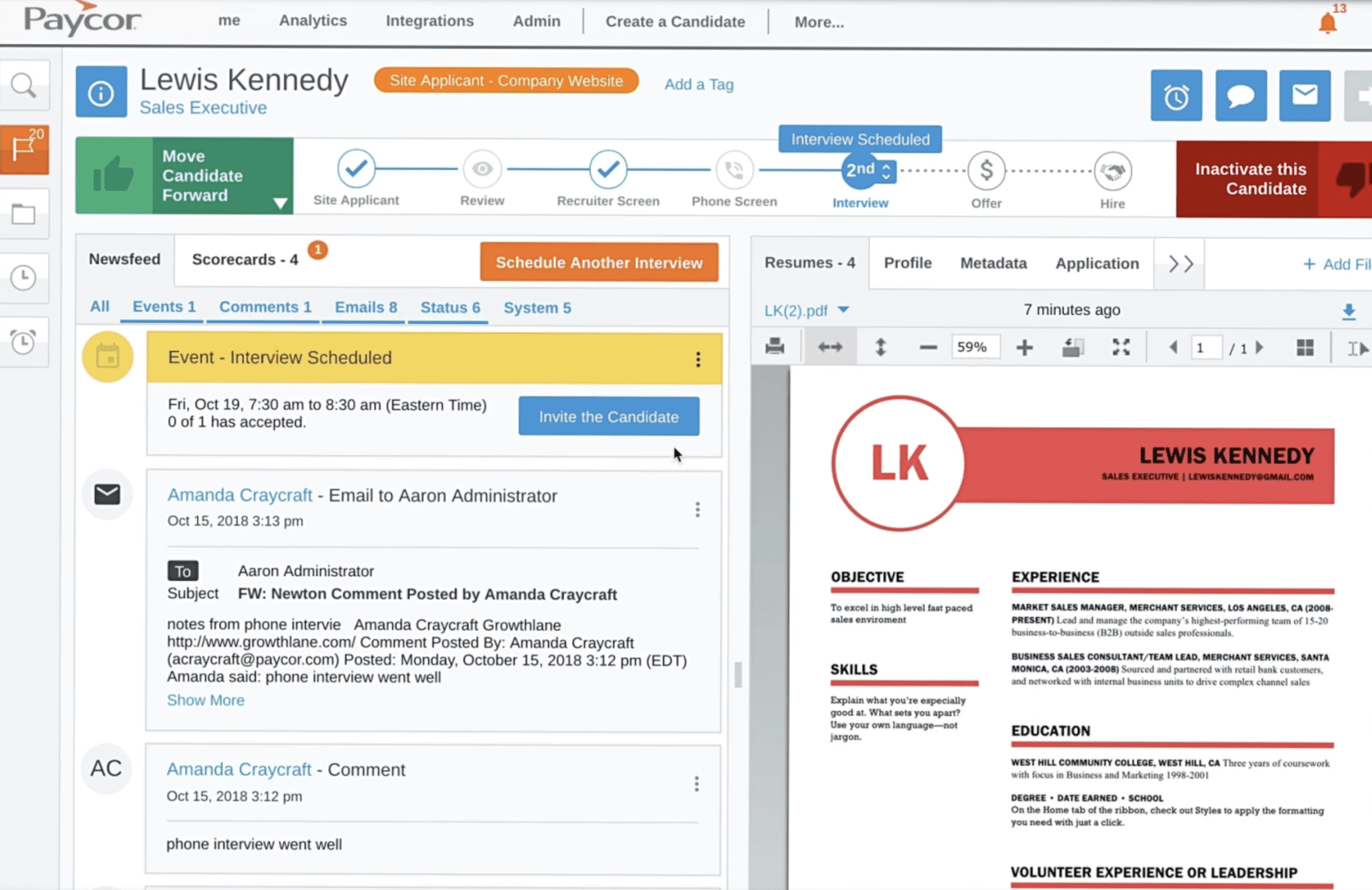Switch to the Scorecards - 4 tab
This screenshot has width=1372, height=890.
[x=245, y=260]
